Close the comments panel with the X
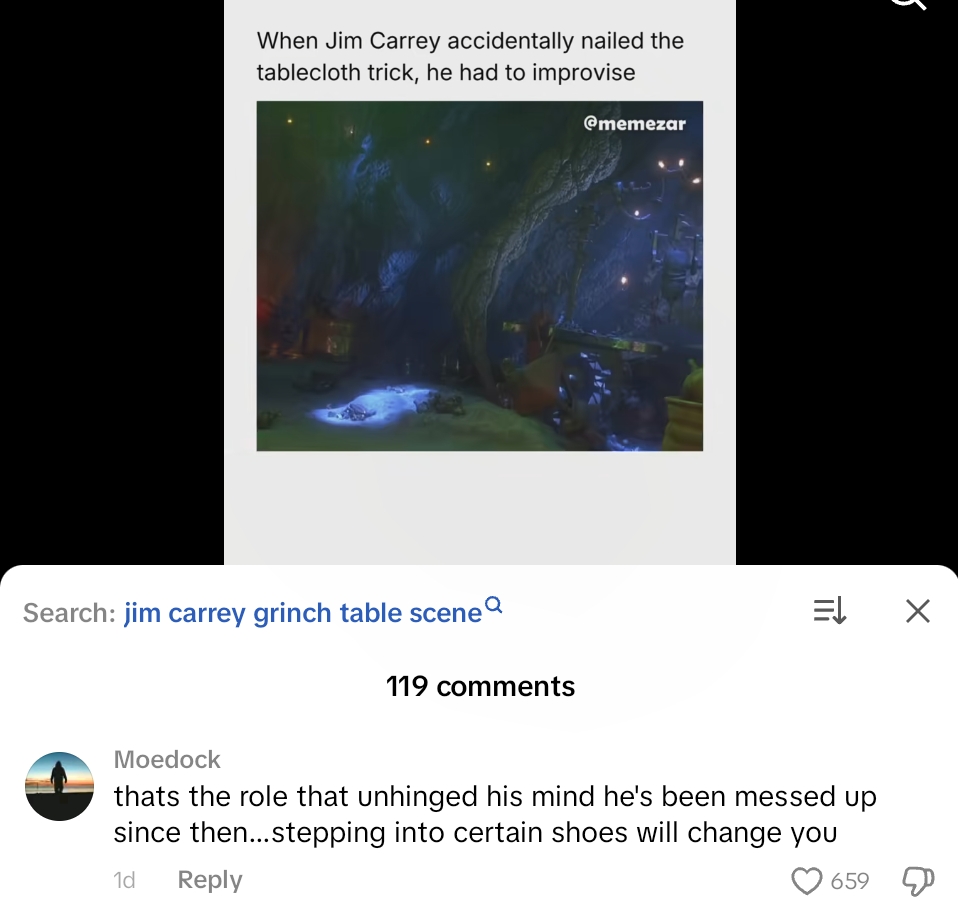958x921 pixels. click(917, 611)
